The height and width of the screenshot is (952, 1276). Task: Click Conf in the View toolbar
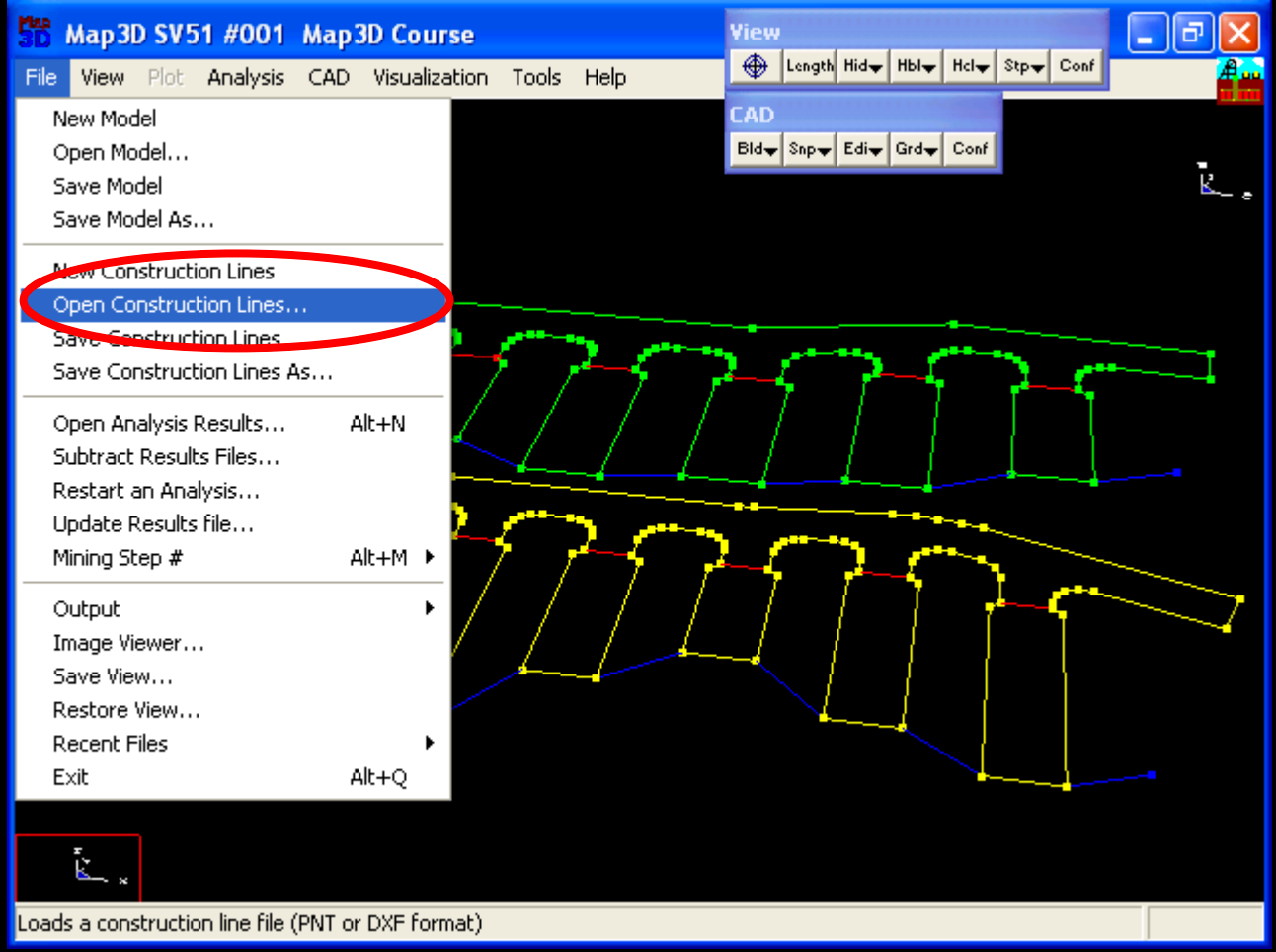pos(1077,66)
